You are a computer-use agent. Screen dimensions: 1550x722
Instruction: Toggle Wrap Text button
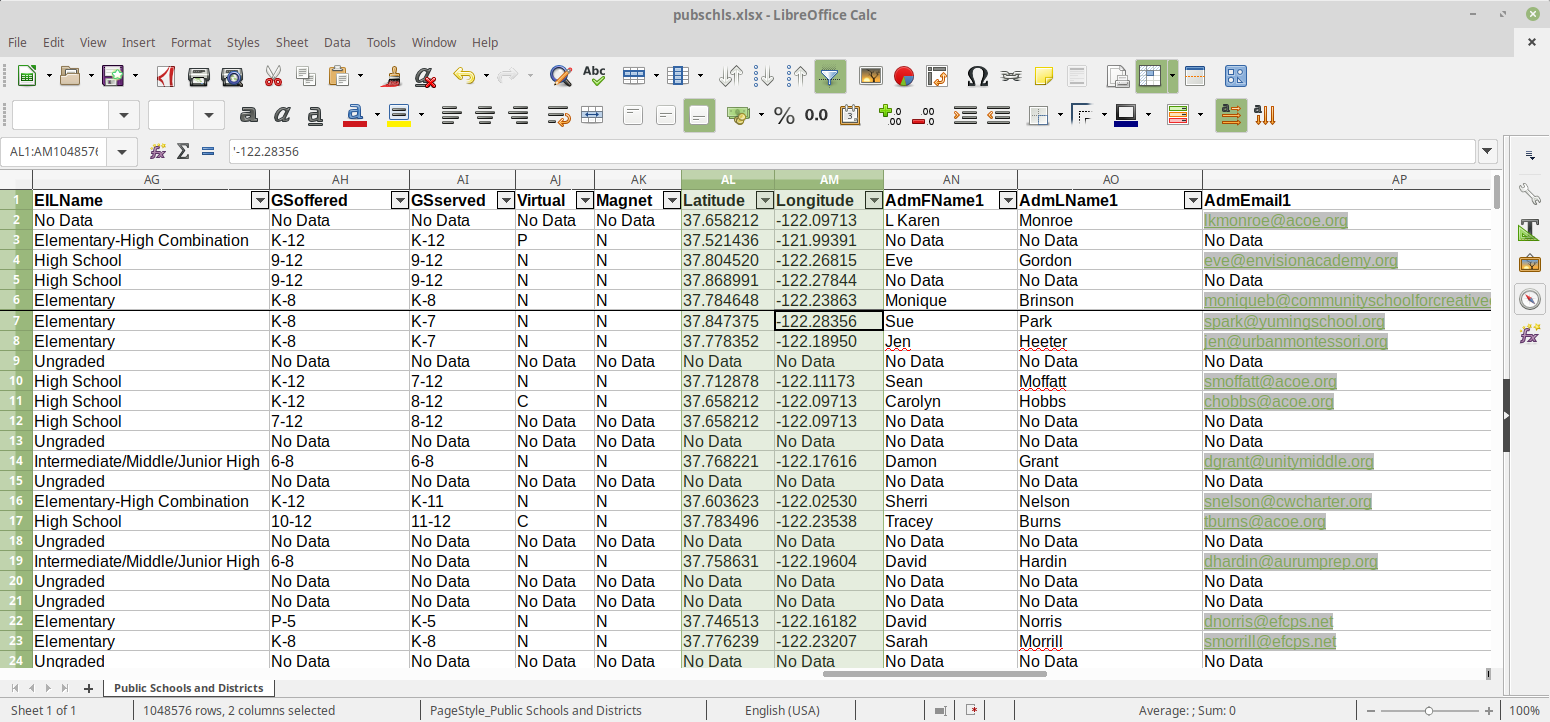tap(559, 115)
